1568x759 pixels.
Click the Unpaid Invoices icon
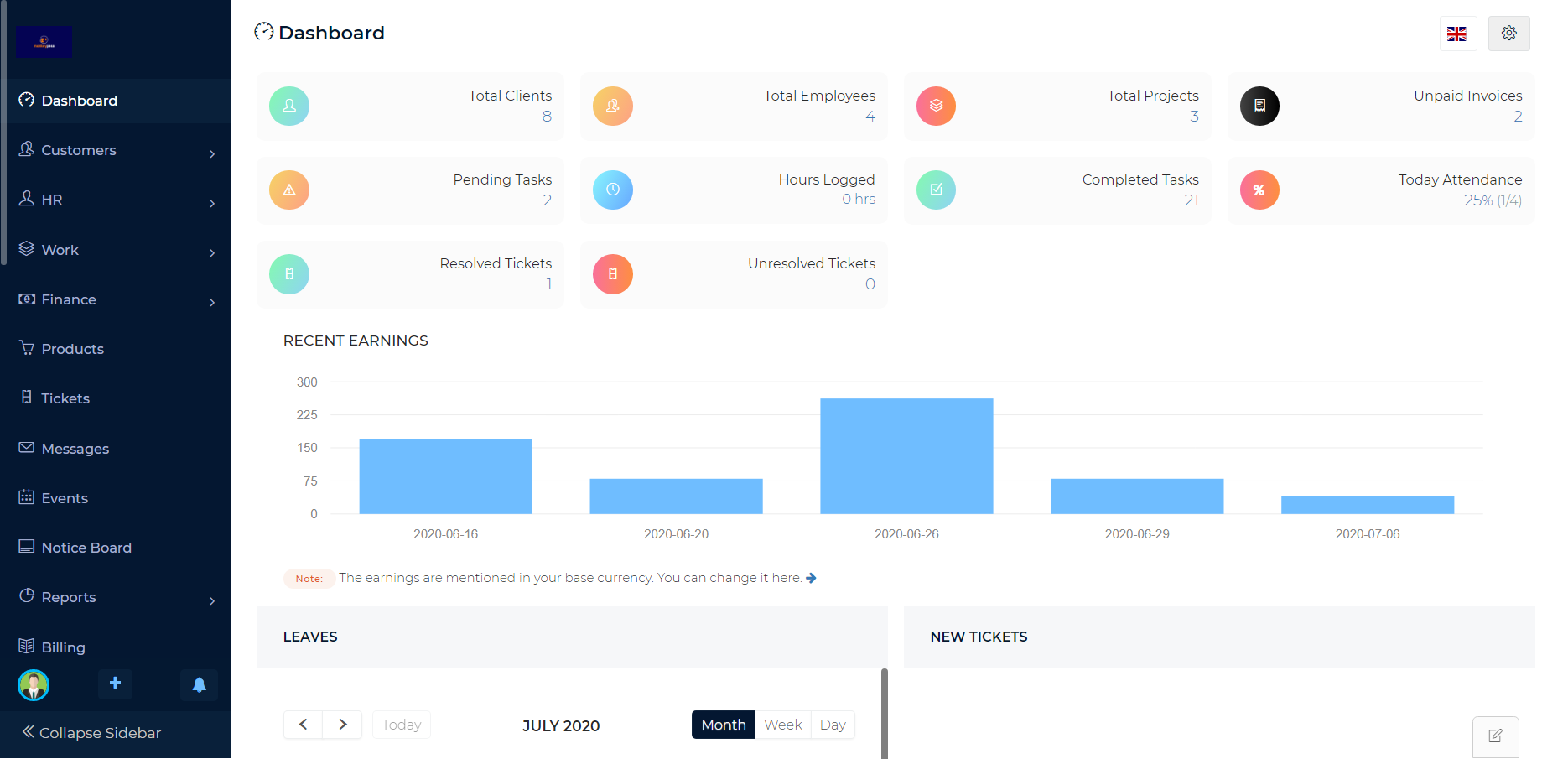[x=1259, y=107]
